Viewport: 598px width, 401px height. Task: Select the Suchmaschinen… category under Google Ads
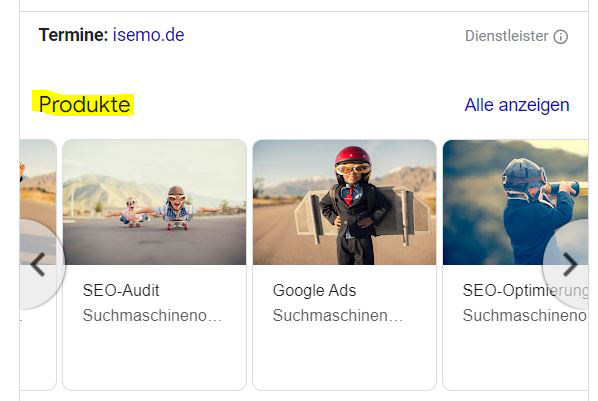338,316
